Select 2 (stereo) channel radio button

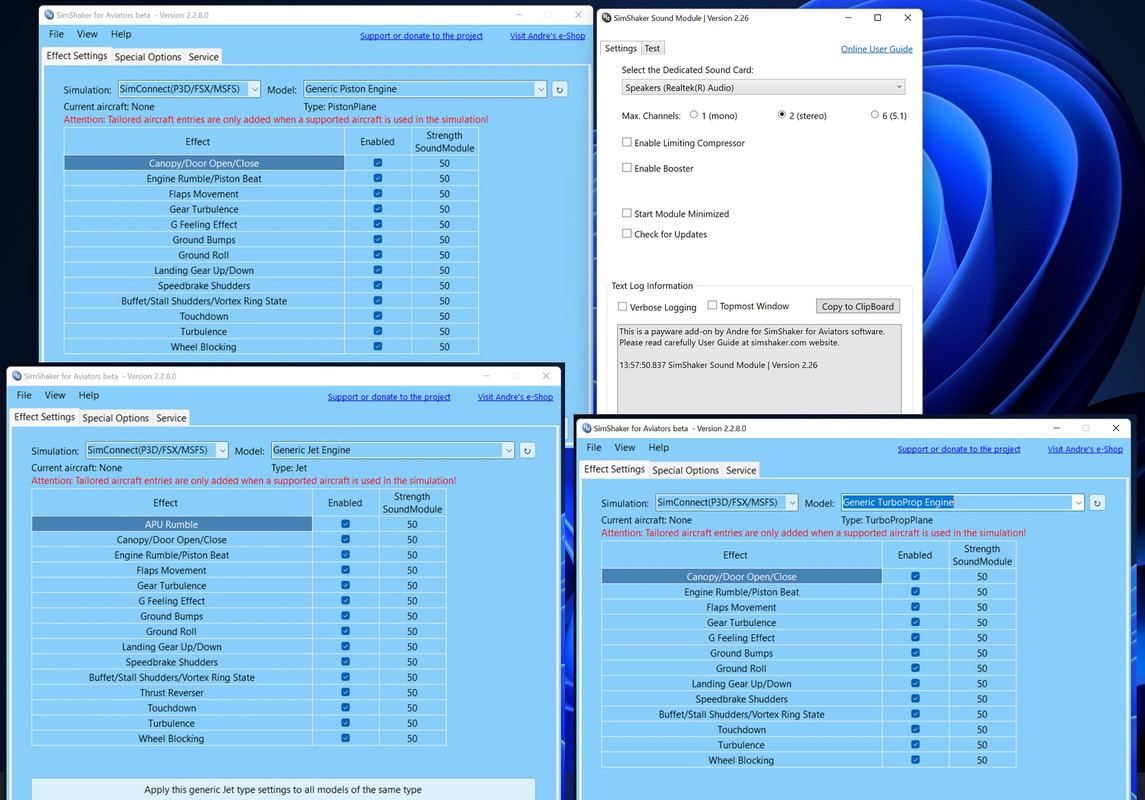tap(781, 115)
